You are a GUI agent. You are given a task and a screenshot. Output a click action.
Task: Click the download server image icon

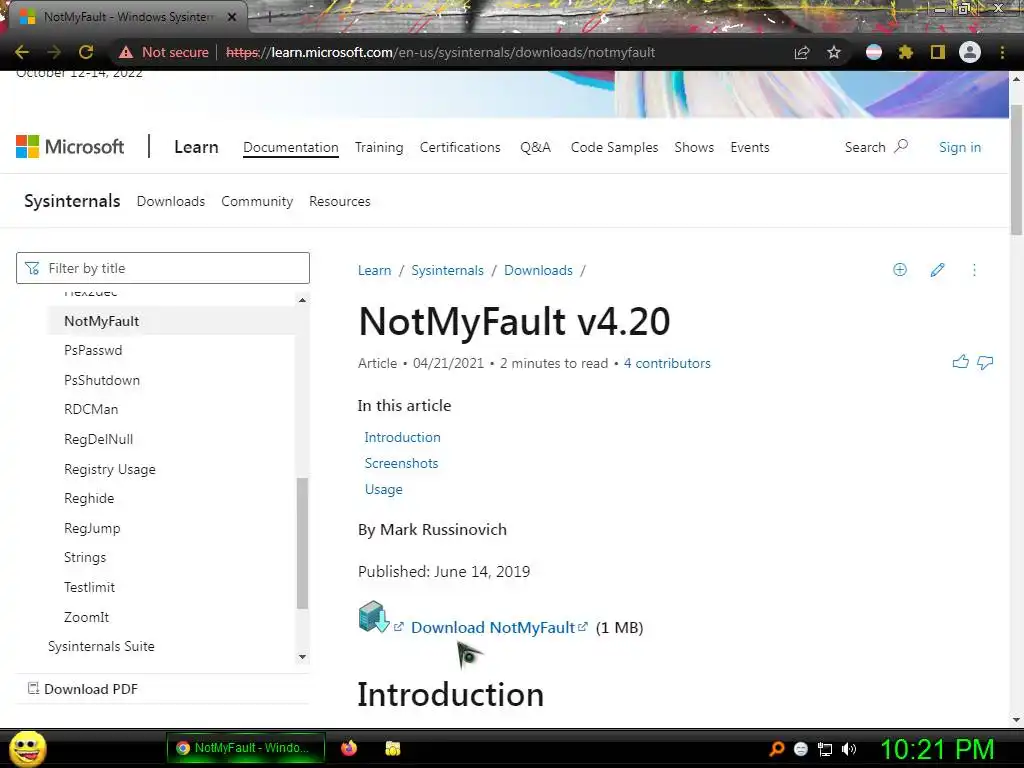coord(374,617)
